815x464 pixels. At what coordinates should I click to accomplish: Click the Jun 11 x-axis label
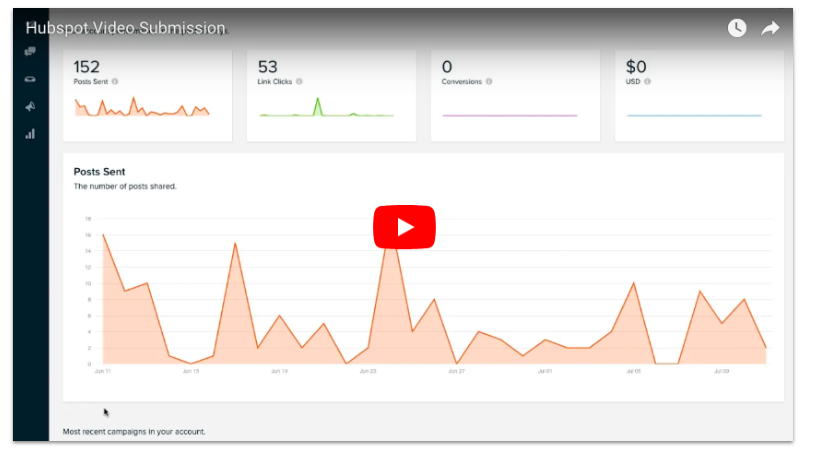tap(103, 372)
